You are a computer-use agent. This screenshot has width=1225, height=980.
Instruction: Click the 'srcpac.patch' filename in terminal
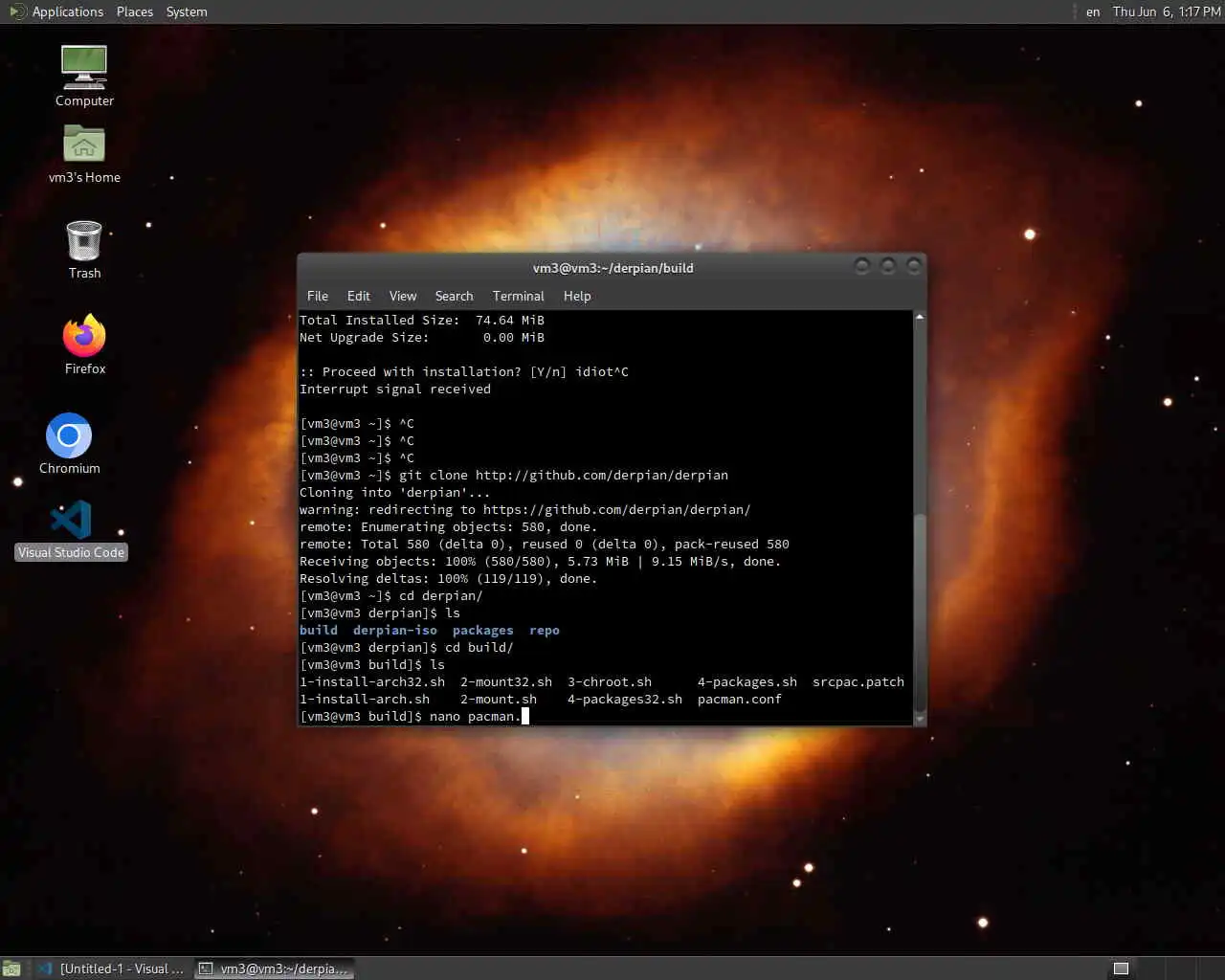coord(858,682)
